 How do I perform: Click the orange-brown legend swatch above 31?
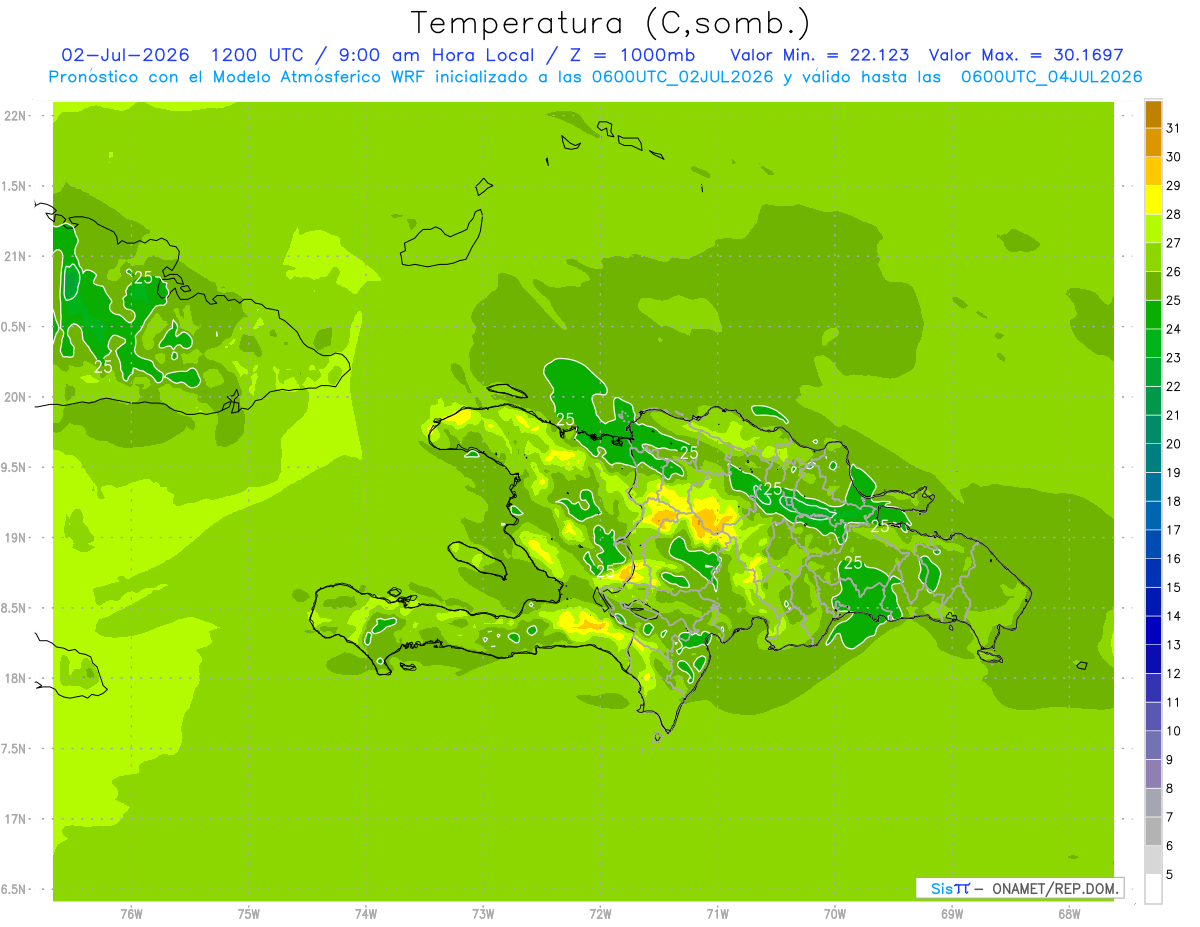1153,115
